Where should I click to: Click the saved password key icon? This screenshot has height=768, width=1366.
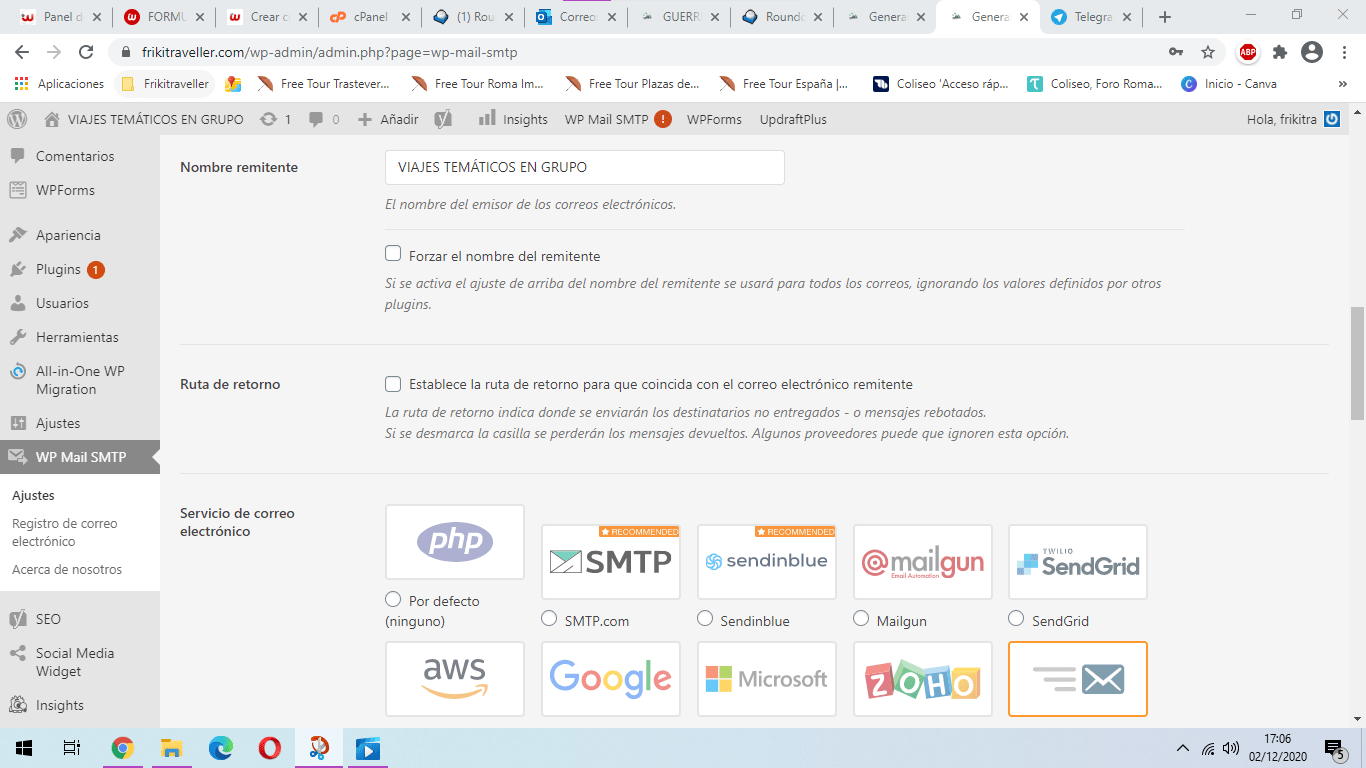pos(1176,52)
